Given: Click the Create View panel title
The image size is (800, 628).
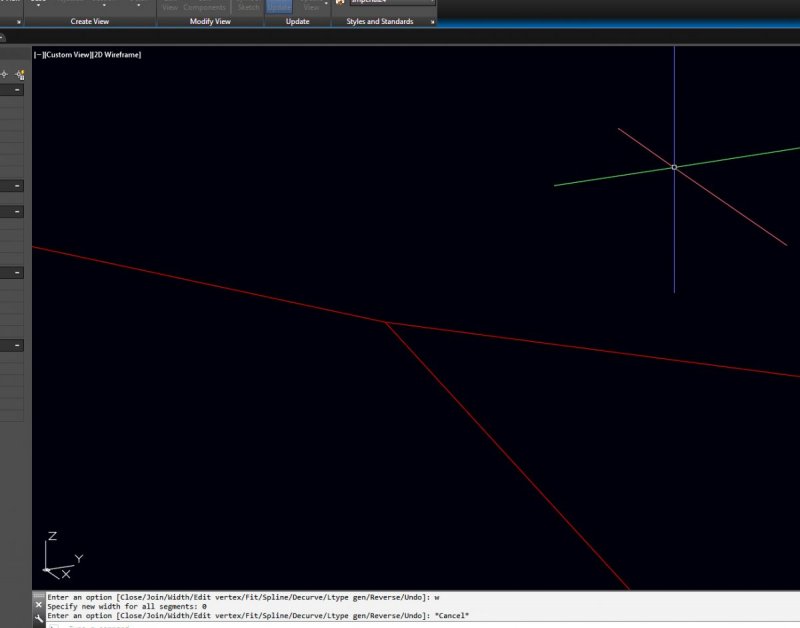Looking at the screenshot, I should [90, 21].
